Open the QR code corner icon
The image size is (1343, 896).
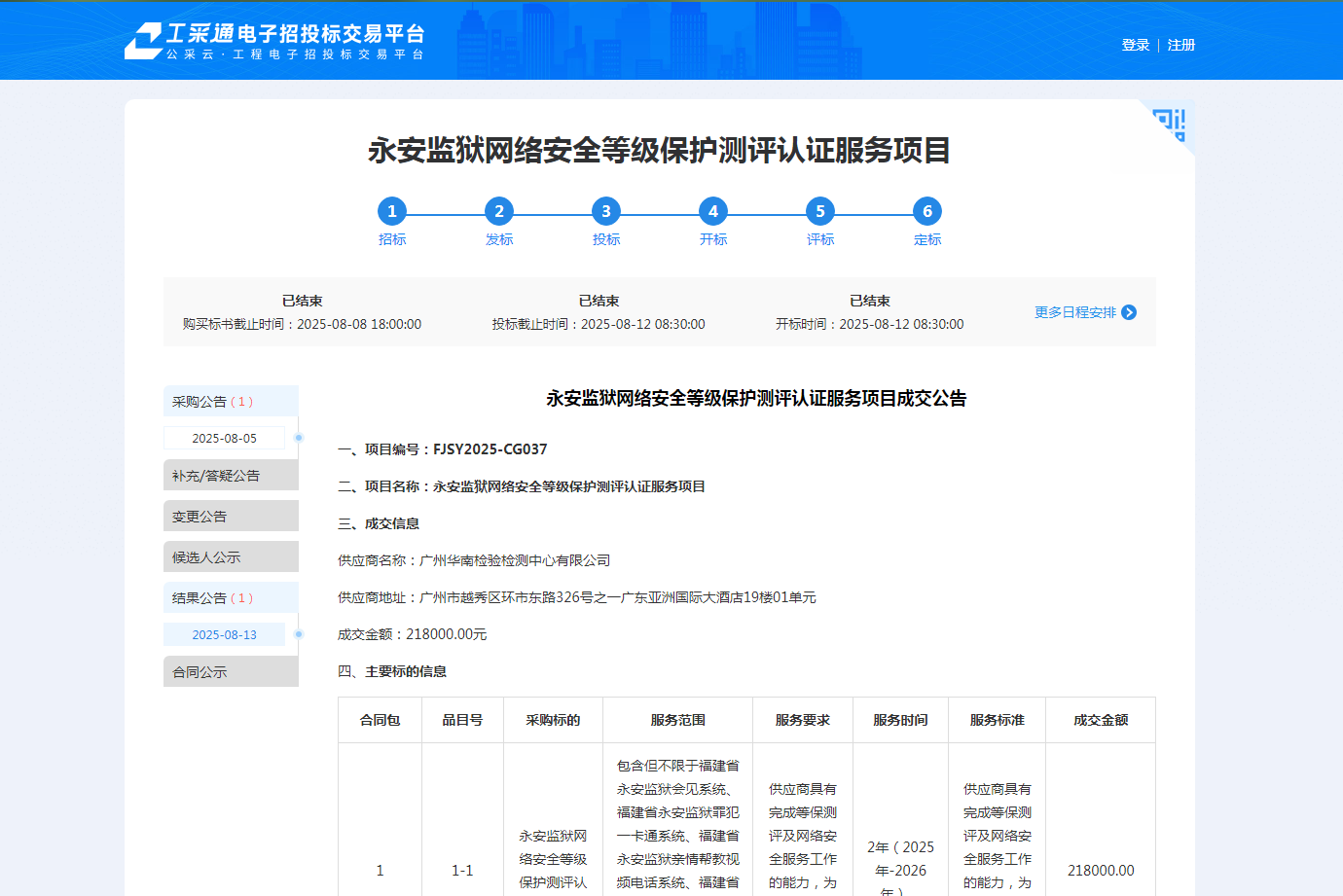point(1172,124)
